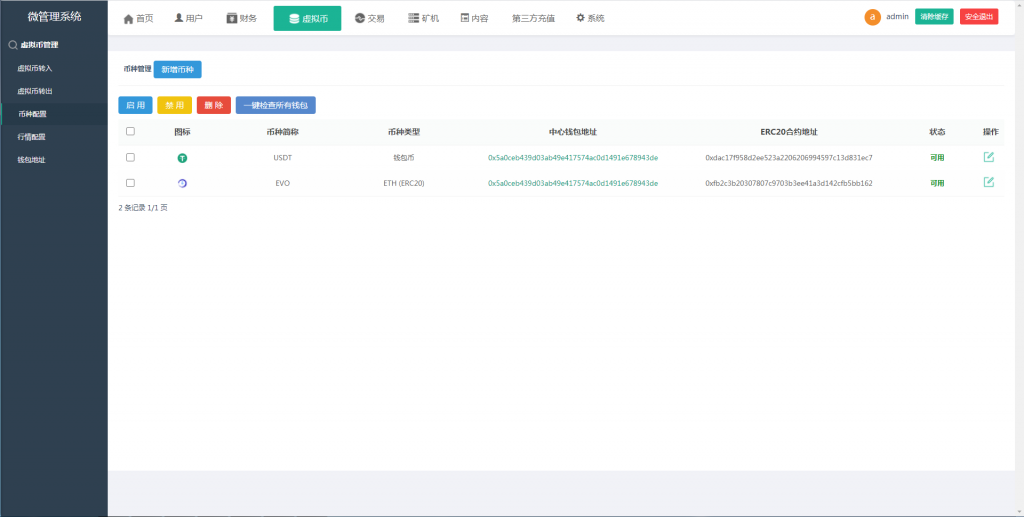Check the EVO row checkbox
This screenshot has width=1024, height=517.
pos(130,183)
